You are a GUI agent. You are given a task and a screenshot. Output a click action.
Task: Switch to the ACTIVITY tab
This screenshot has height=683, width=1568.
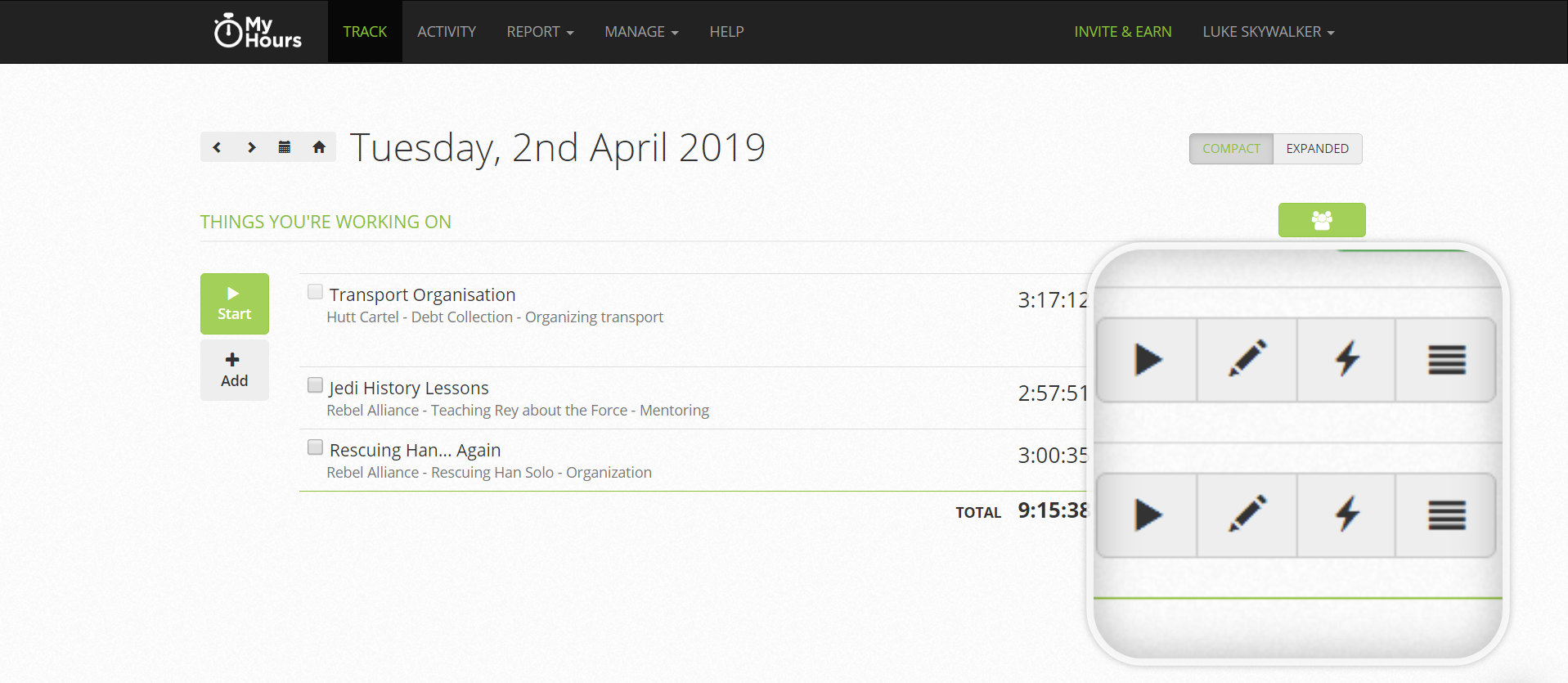[446, 31]
